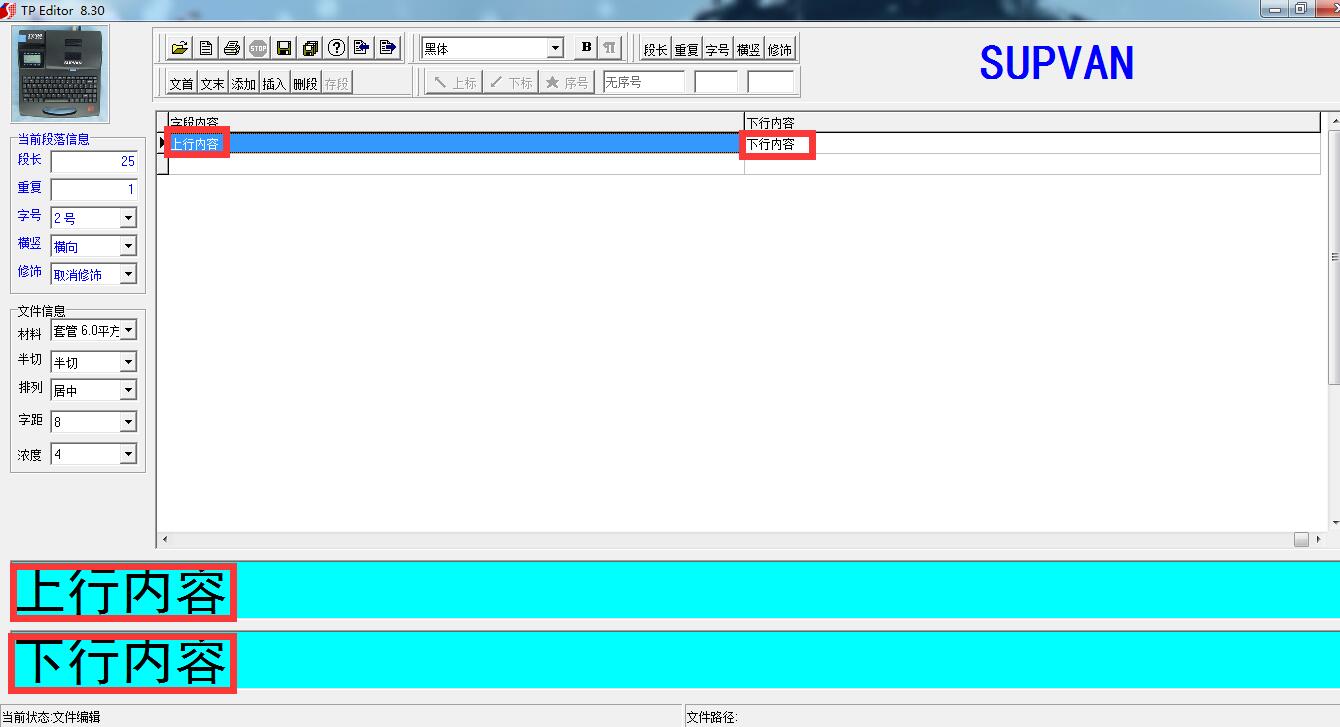Click the printer icon to print

click(232, 48)
